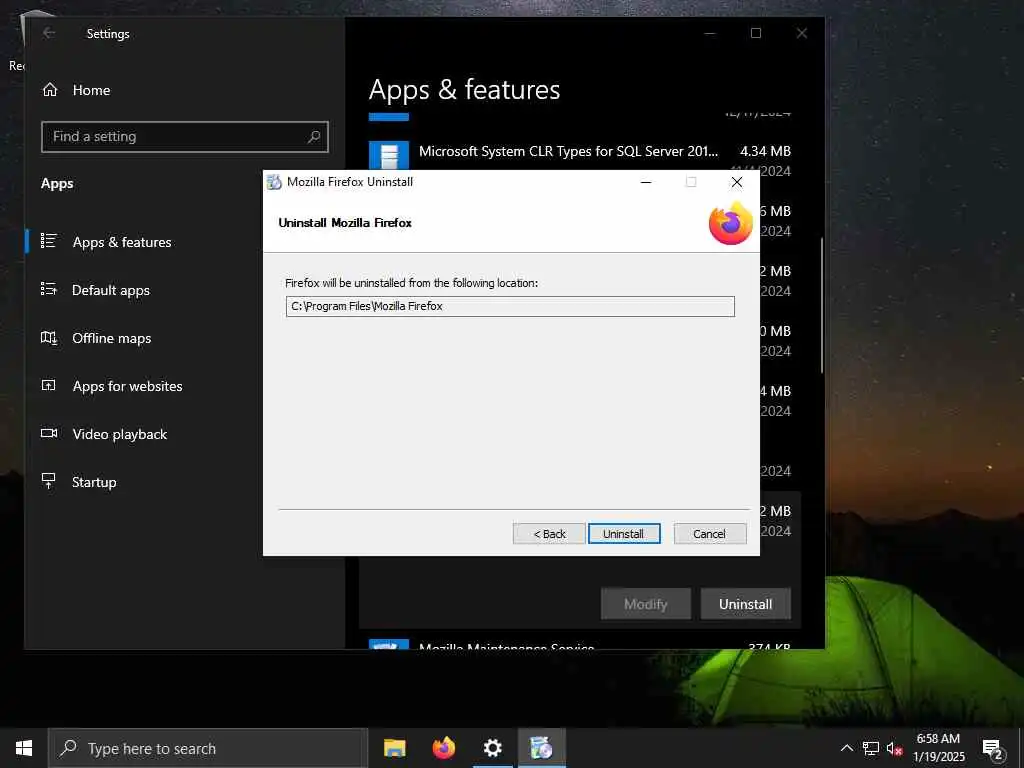Minimize the Settings window

711,33
